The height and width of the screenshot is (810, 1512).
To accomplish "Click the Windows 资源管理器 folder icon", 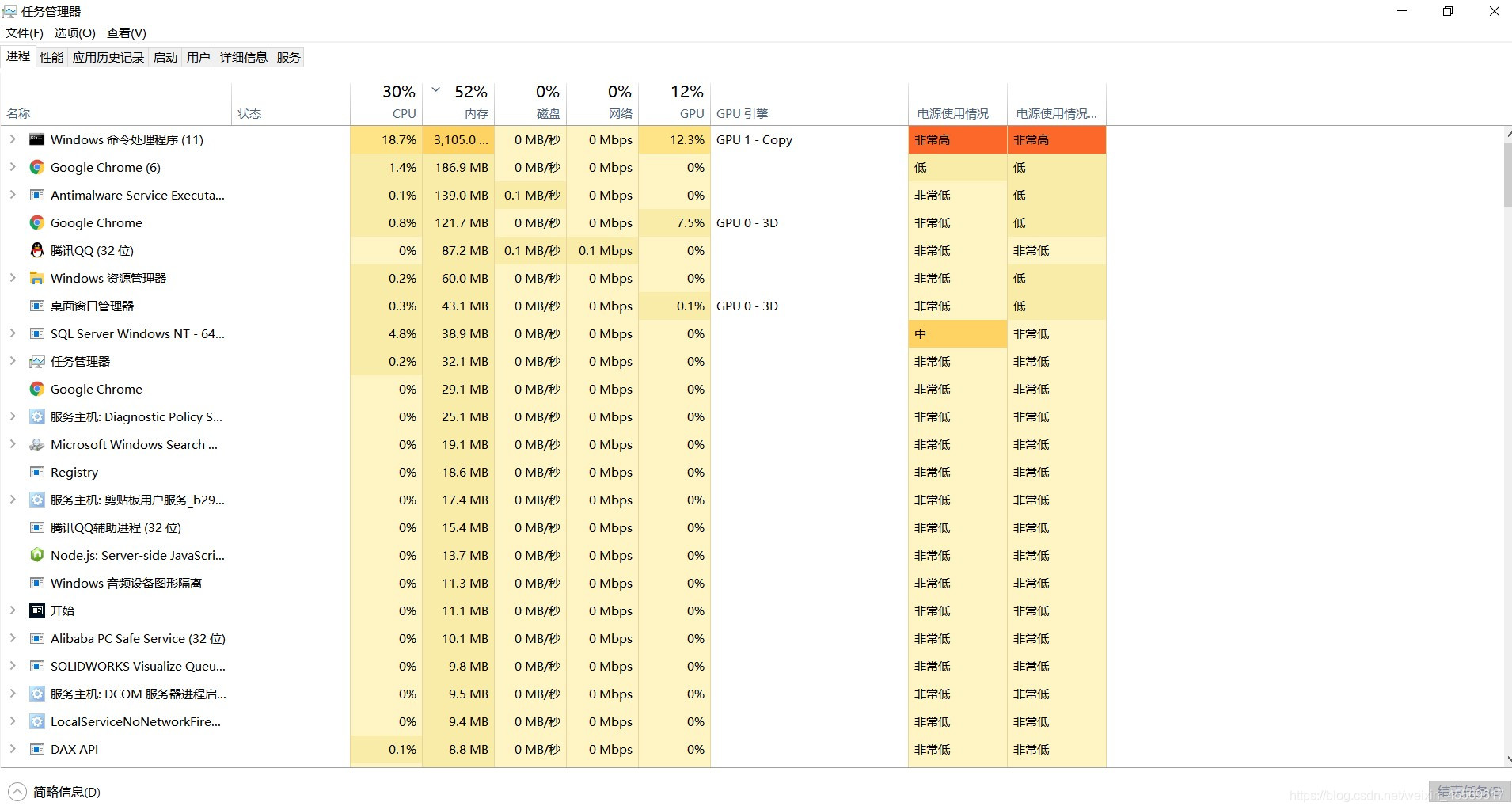I will (36, 278).
